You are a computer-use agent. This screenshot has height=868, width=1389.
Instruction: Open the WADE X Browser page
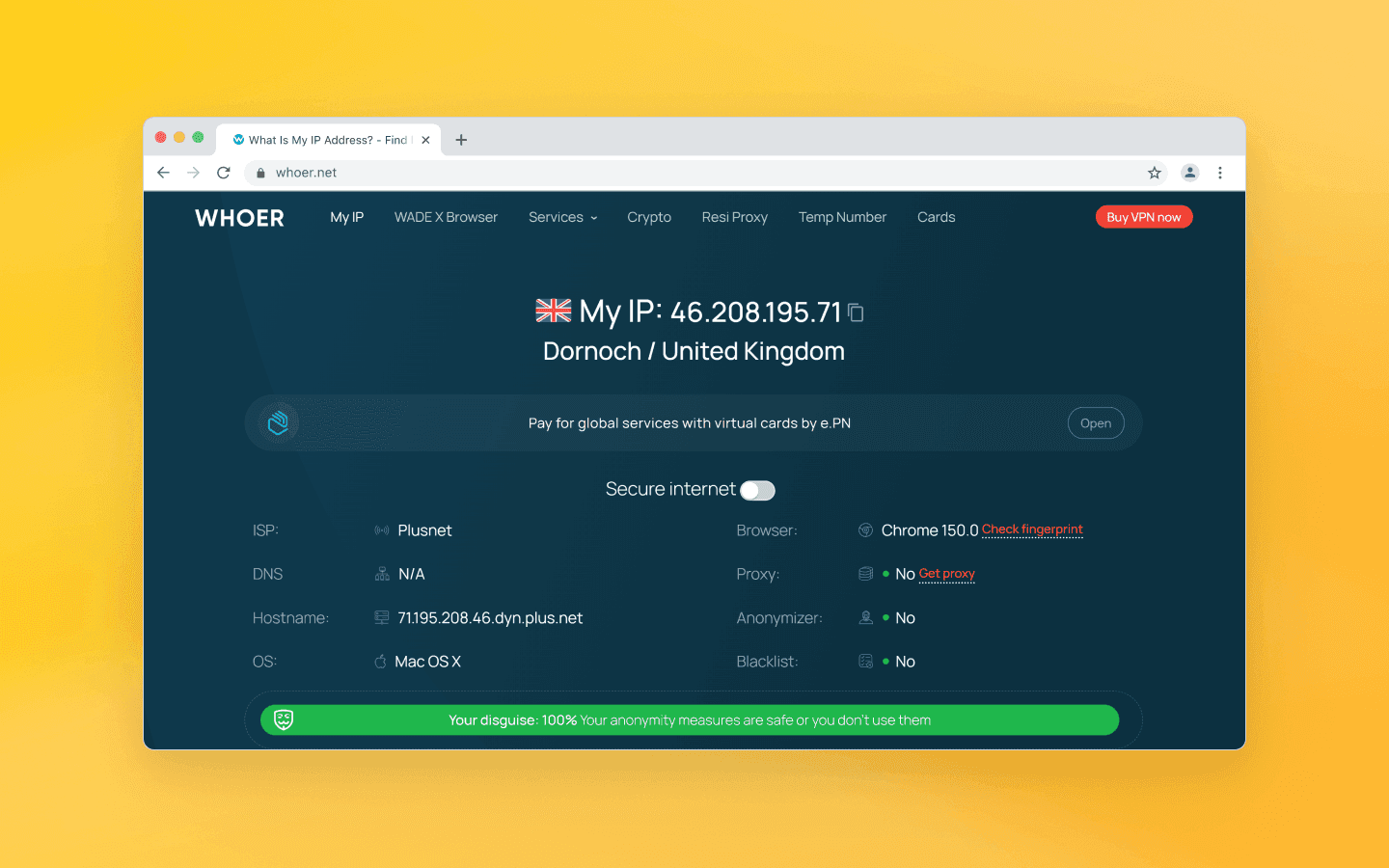[446, 217]
